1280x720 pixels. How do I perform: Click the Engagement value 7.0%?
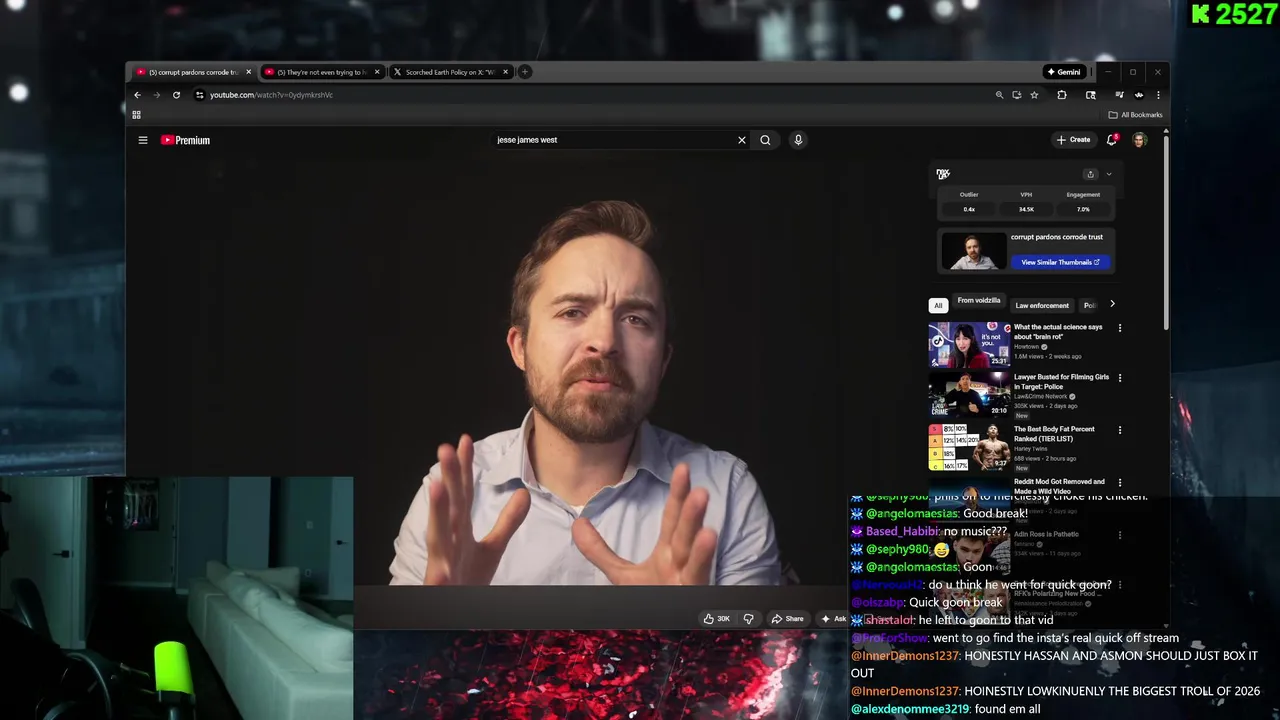(x=1083, y=210)
